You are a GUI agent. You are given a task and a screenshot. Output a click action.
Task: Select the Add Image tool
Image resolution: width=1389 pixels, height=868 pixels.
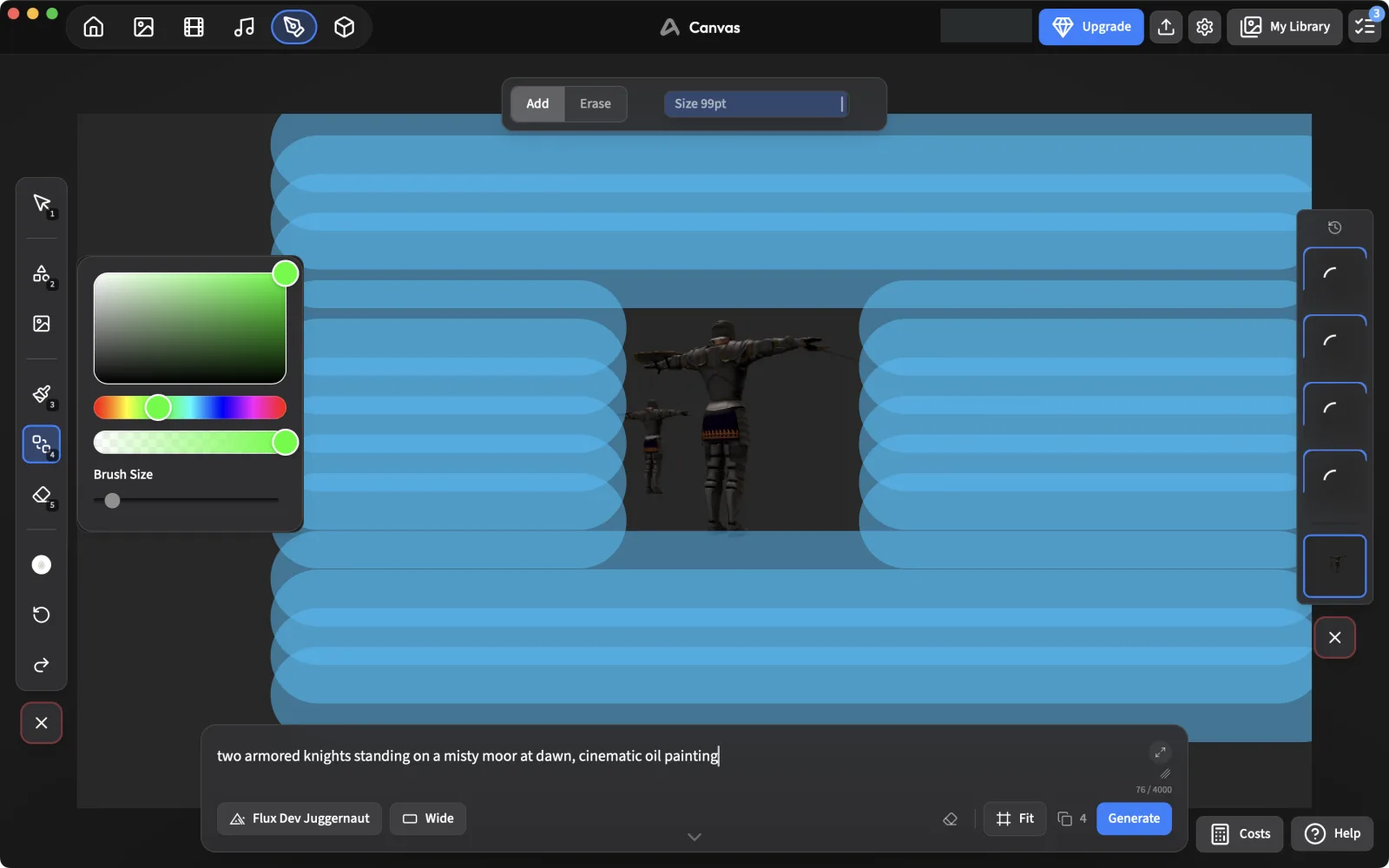click(x=42, y=324)
